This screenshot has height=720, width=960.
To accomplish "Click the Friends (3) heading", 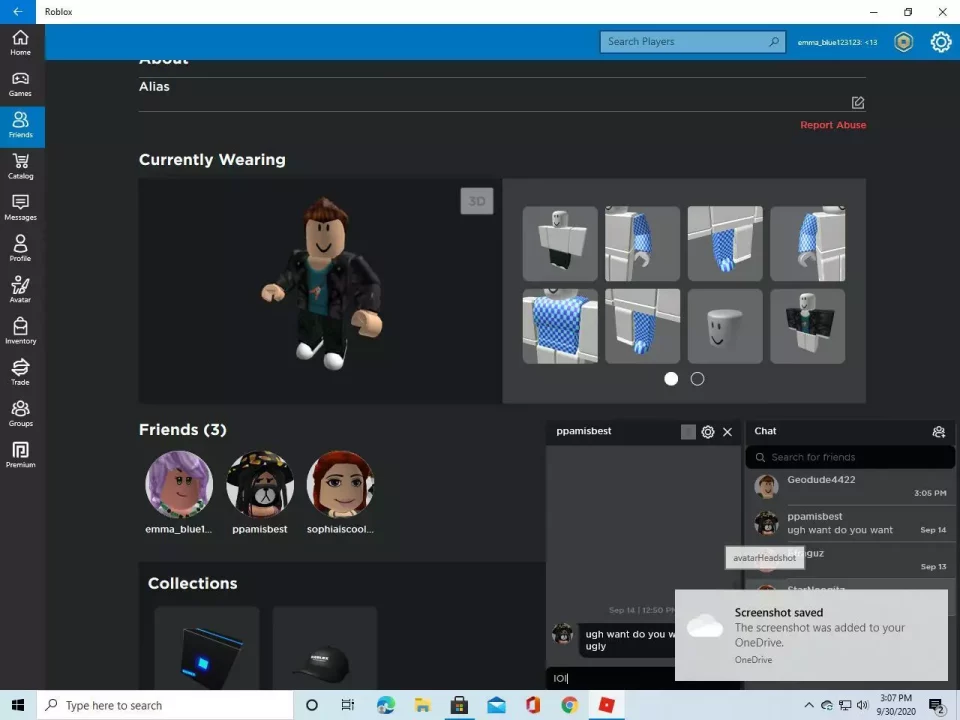I will tap(182, 430).
